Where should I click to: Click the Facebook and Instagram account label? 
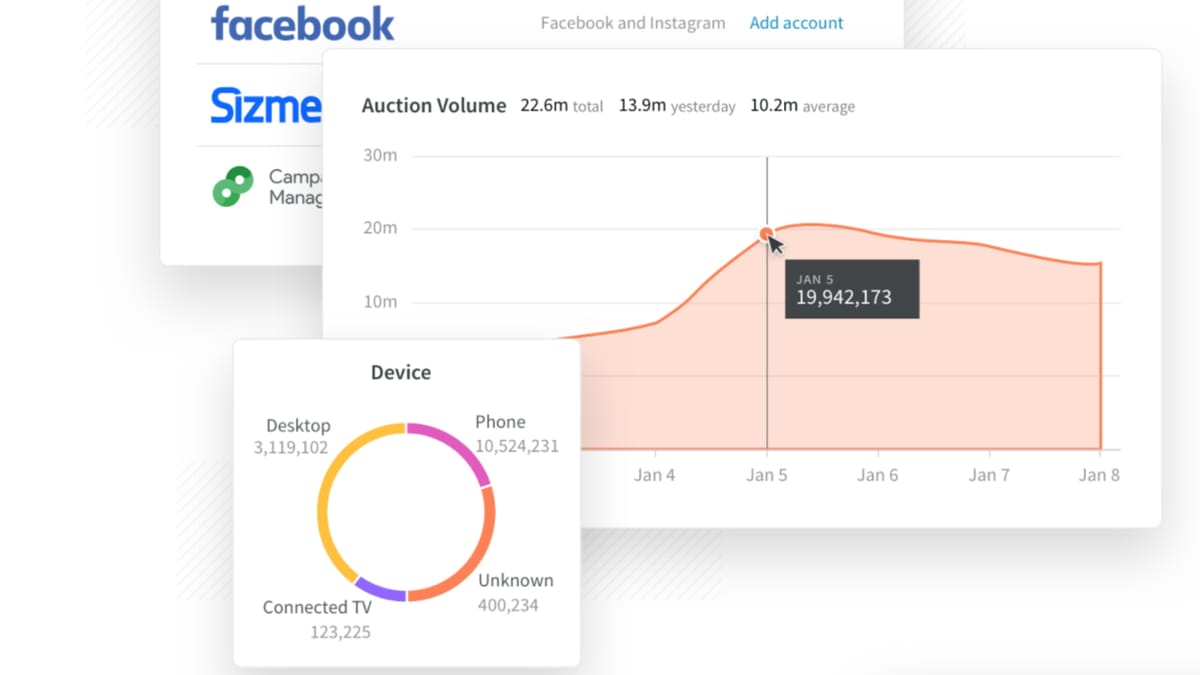(632, 22)
